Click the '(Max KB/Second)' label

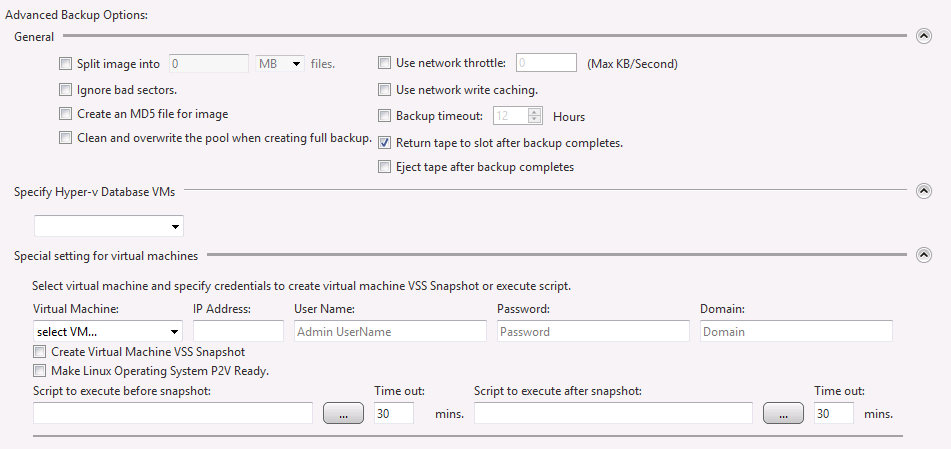coord(632,63)
